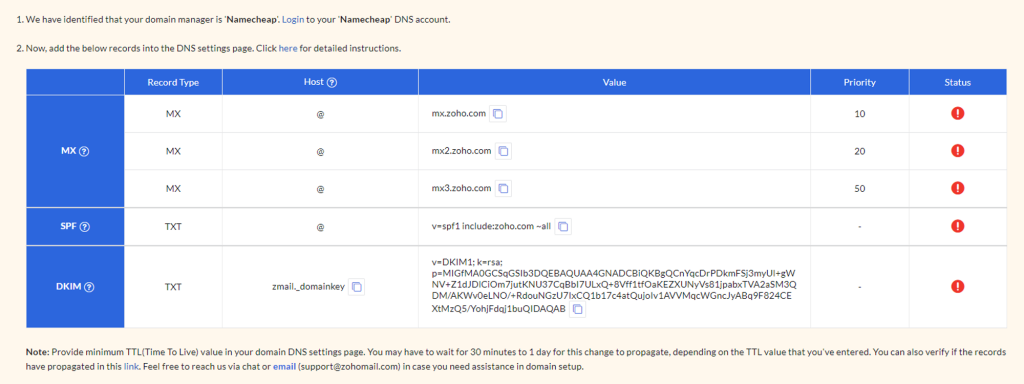Copy the DKIM key value

click(x=578, y=310)
